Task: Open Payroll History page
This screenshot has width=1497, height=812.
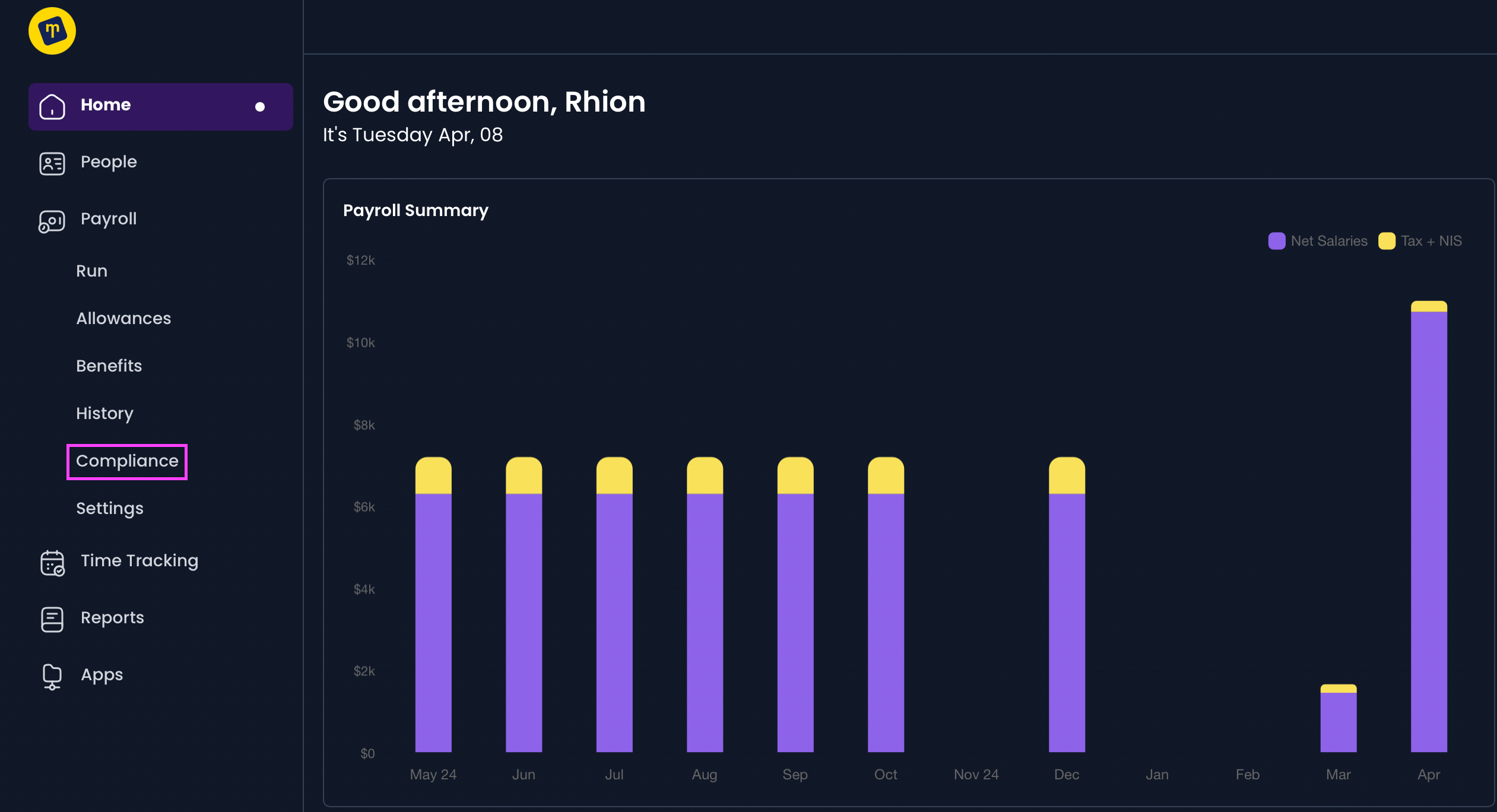Action: pos(105,414)
